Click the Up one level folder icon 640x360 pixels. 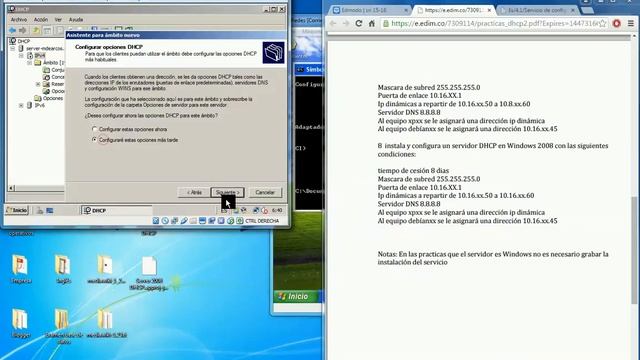pyautogui.click(x=36, y=30)
